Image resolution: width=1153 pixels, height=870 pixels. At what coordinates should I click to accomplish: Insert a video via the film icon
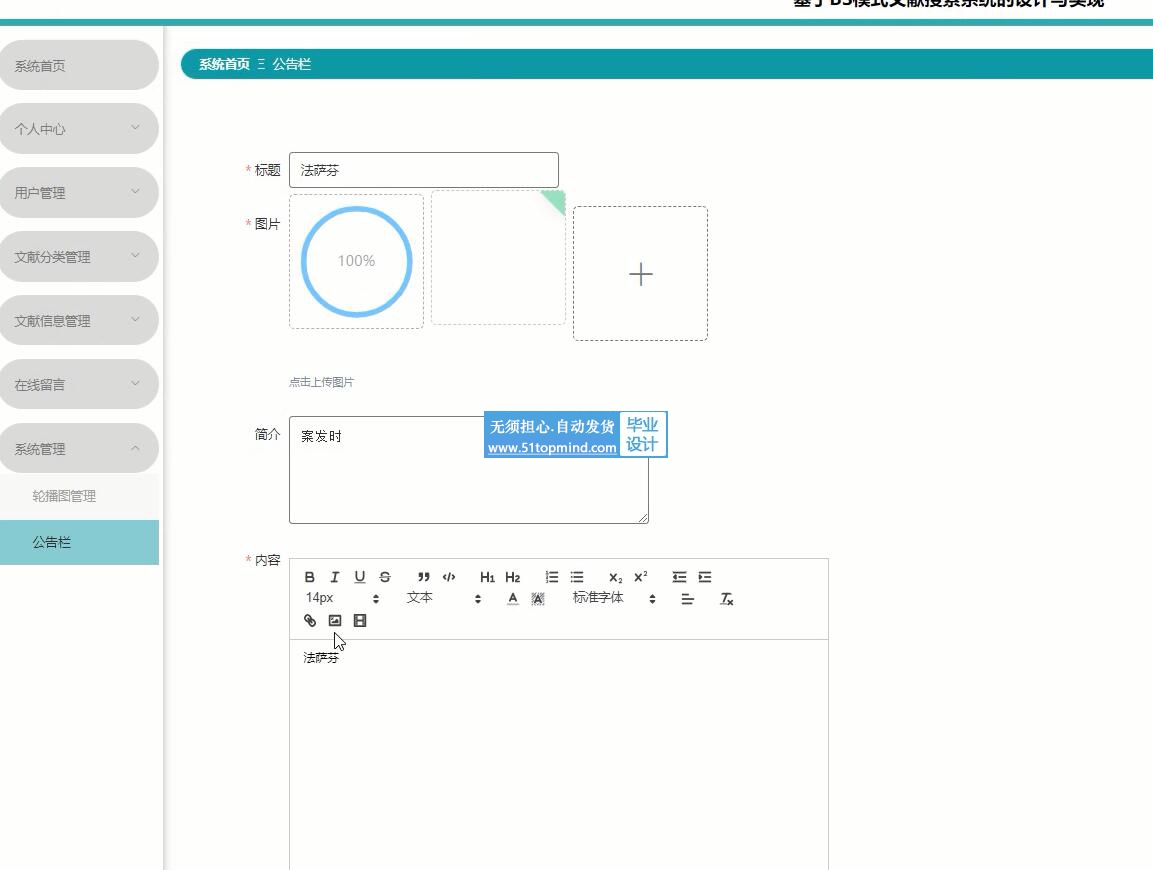coord(360,621)
